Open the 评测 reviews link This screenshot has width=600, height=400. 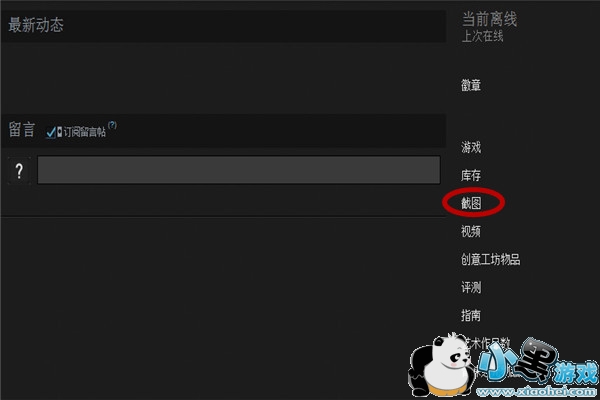pos(471,287)
